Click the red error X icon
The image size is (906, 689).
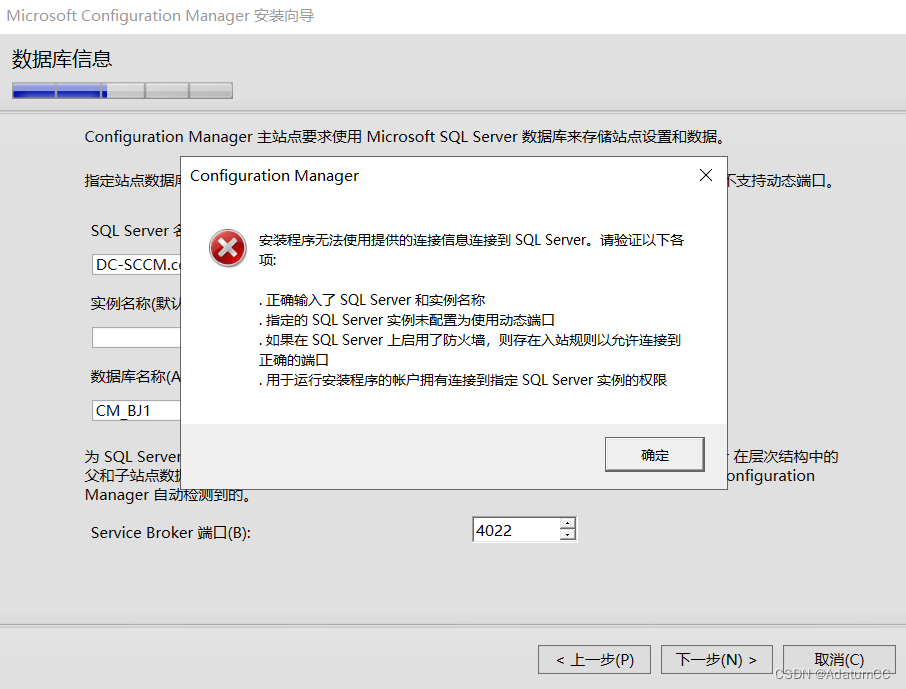pos(228,248)
